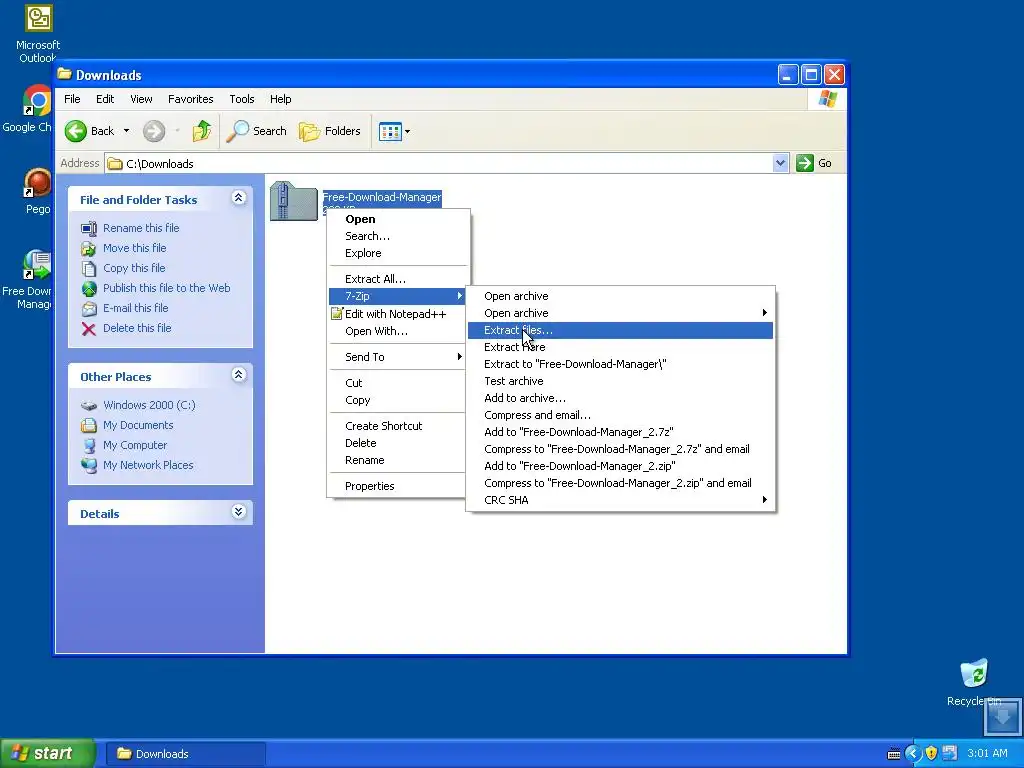Viewport: 1024px width, 768px height.
Task: Select Extract Here in 7-Zip menu
Action: coord(620,347)
